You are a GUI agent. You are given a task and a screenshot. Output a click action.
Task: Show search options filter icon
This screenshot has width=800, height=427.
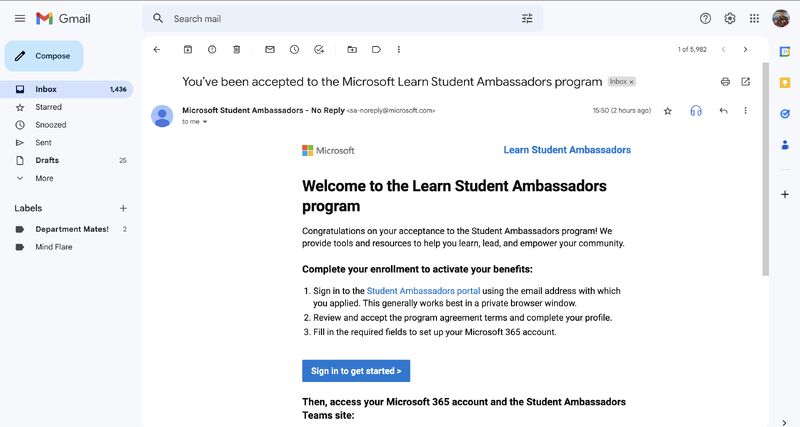point(527,18)
